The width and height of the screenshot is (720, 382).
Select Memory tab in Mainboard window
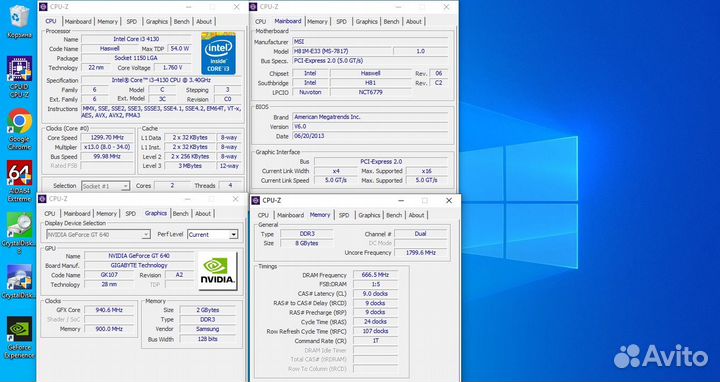point(317,22)
